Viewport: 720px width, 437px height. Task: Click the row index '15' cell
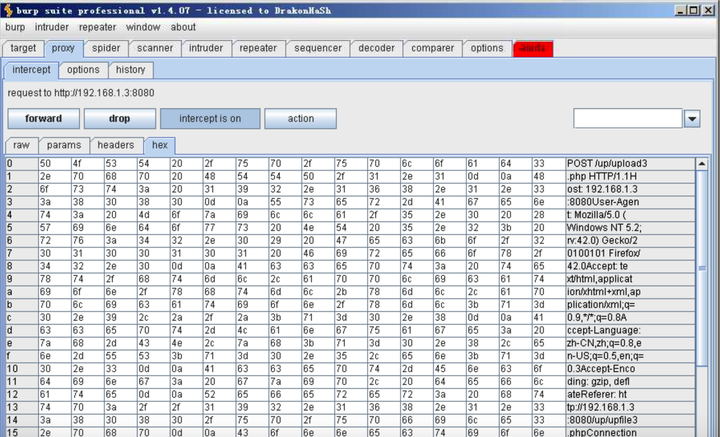tap(22, 432)
